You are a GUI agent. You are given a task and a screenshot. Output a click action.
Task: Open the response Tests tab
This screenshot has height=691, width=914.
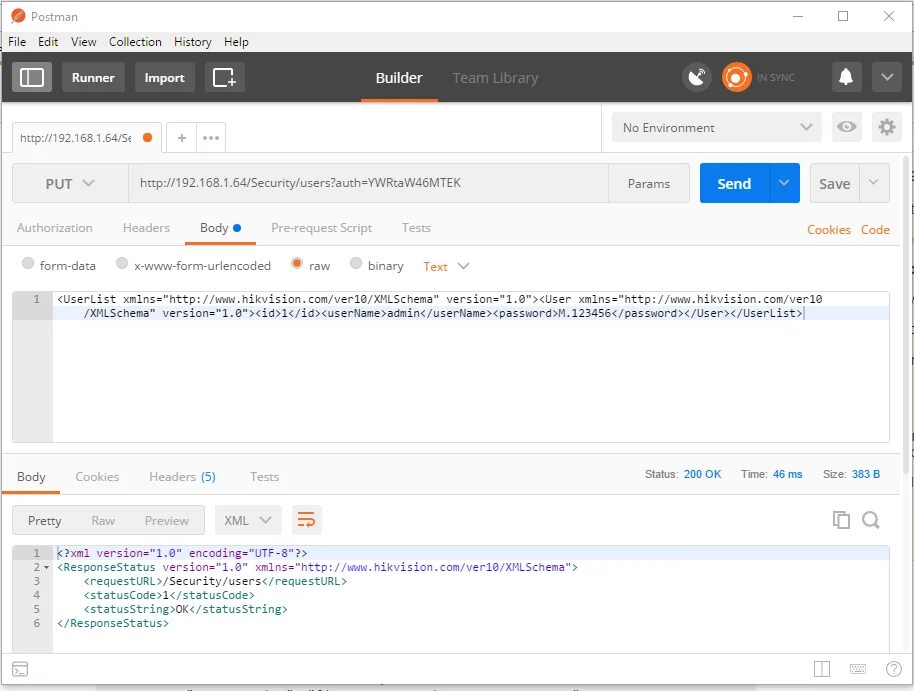pos(264,477)
